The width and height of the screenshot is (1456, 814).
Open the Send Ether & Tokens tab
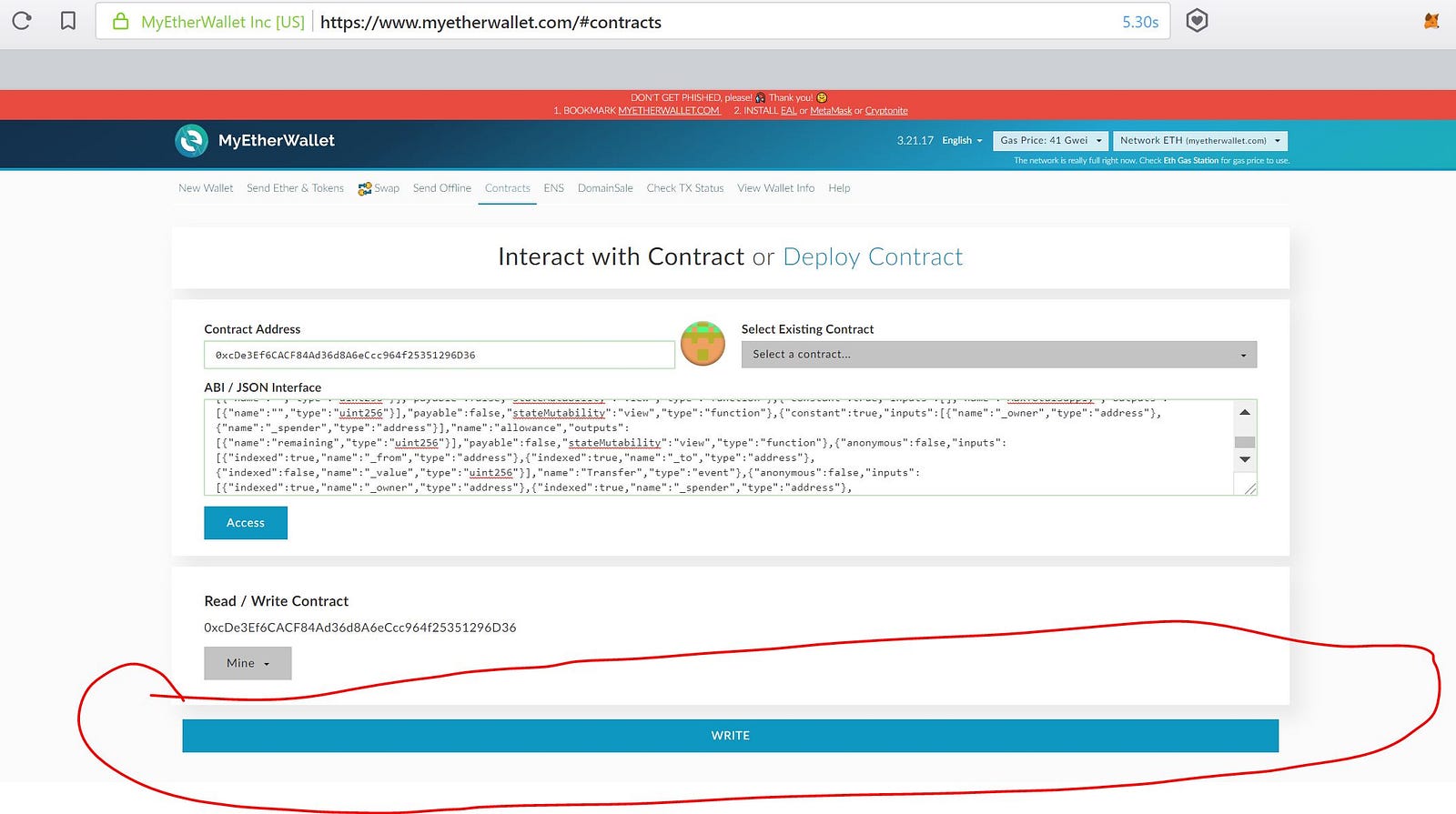click(295, 188)
